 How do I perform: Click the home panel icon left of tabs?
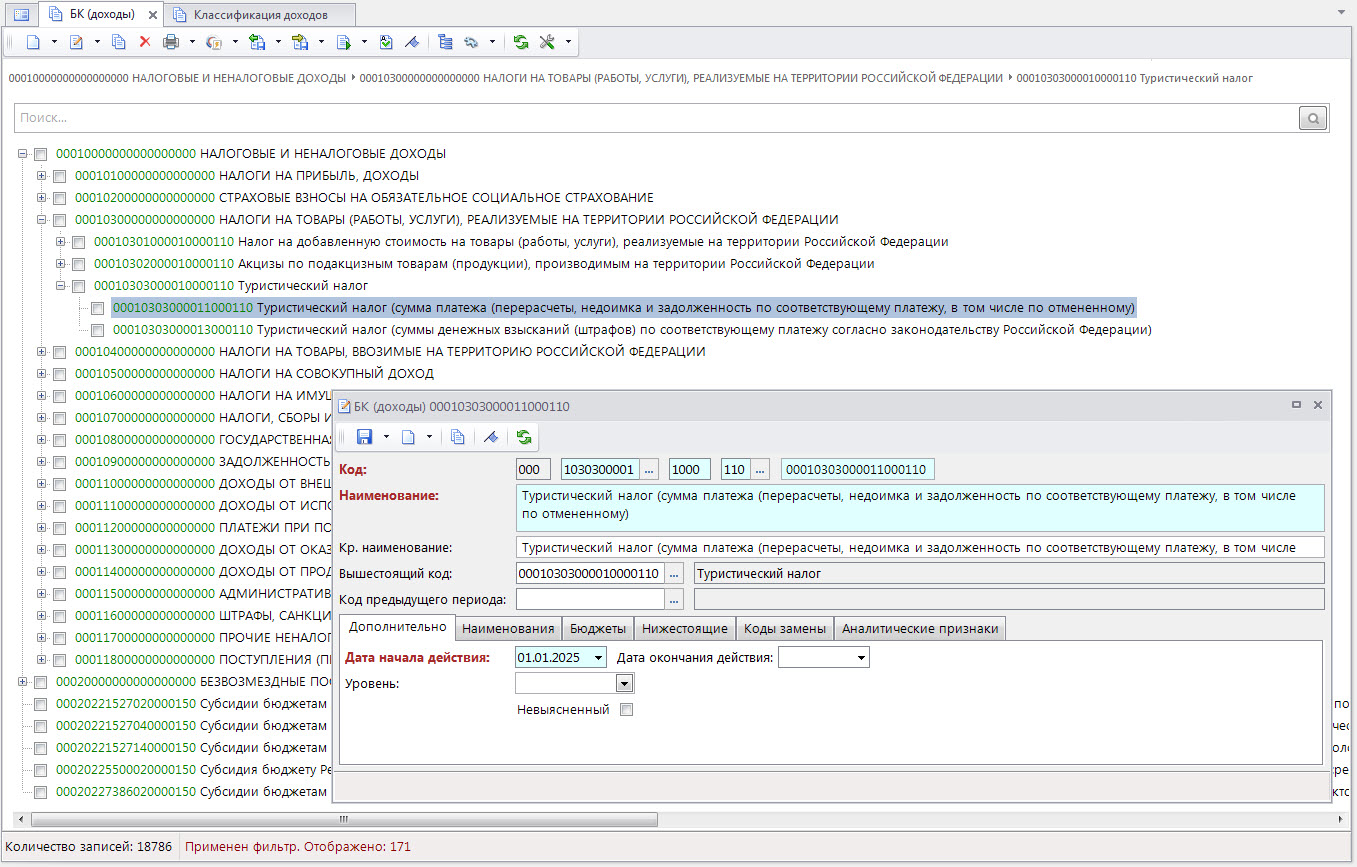point(21,14)
